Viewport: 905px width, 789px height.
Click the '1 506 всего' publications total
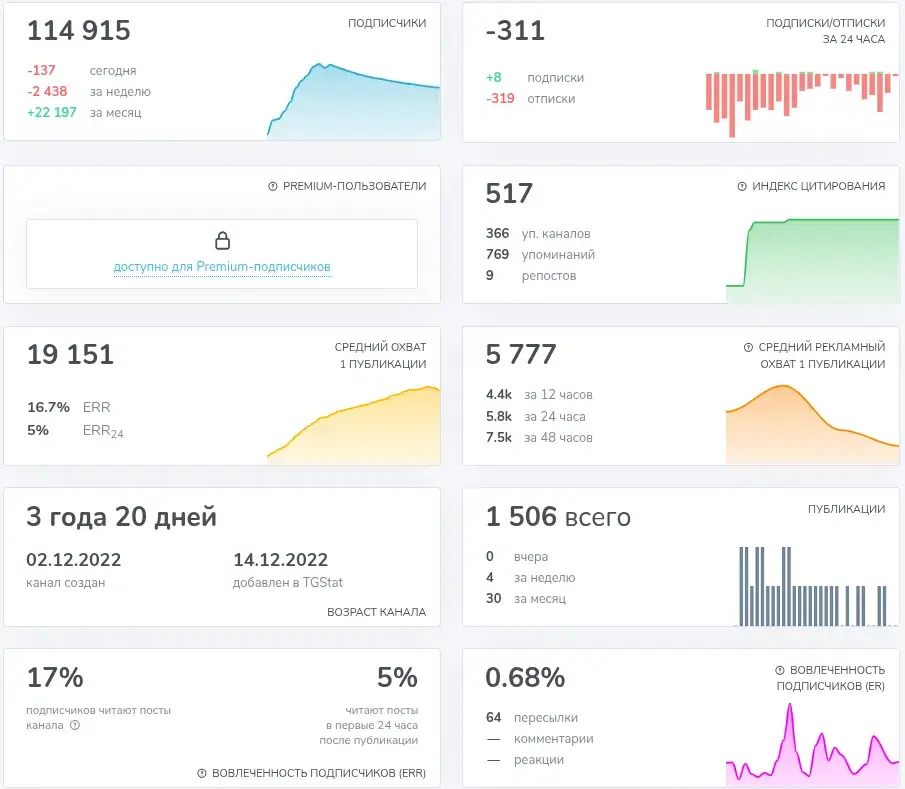coord(558,517)
